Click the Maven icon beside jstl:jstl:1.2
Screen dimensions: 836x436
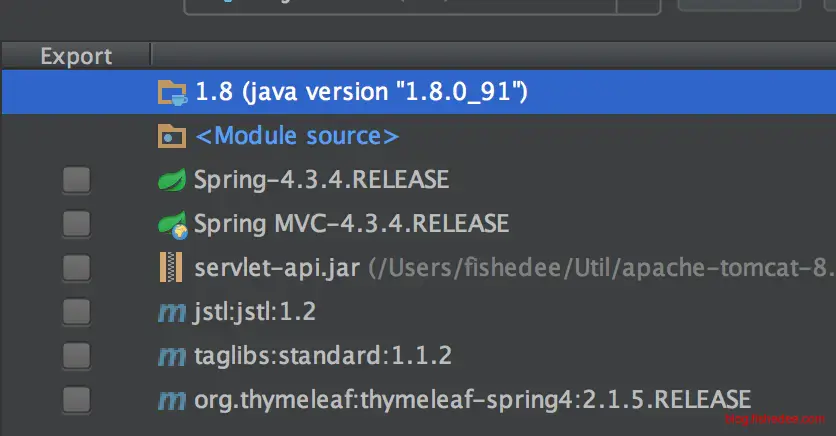(x=173, y=312)
